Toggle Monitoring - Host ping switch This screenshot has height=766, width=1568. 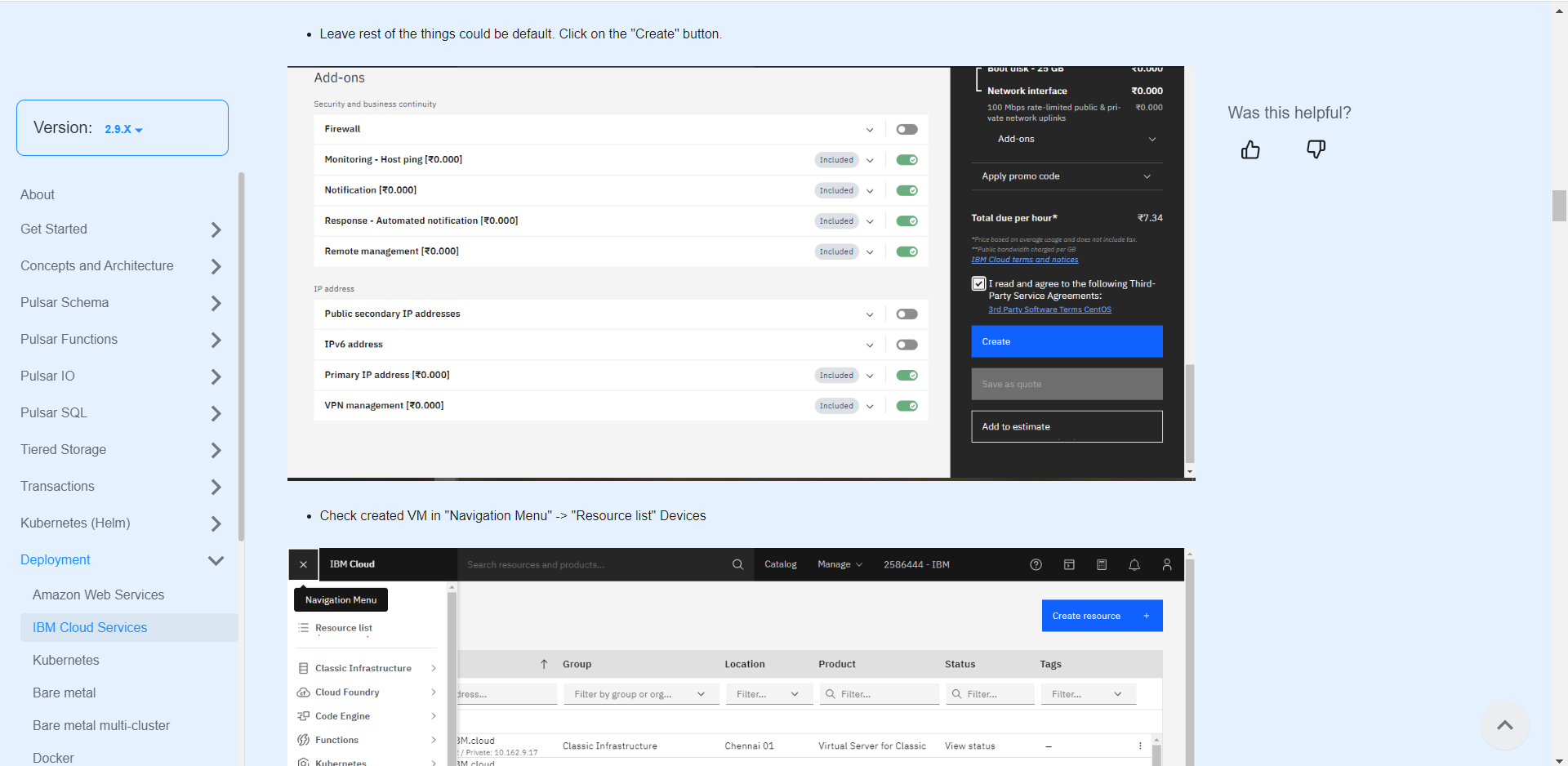[906, 160]
